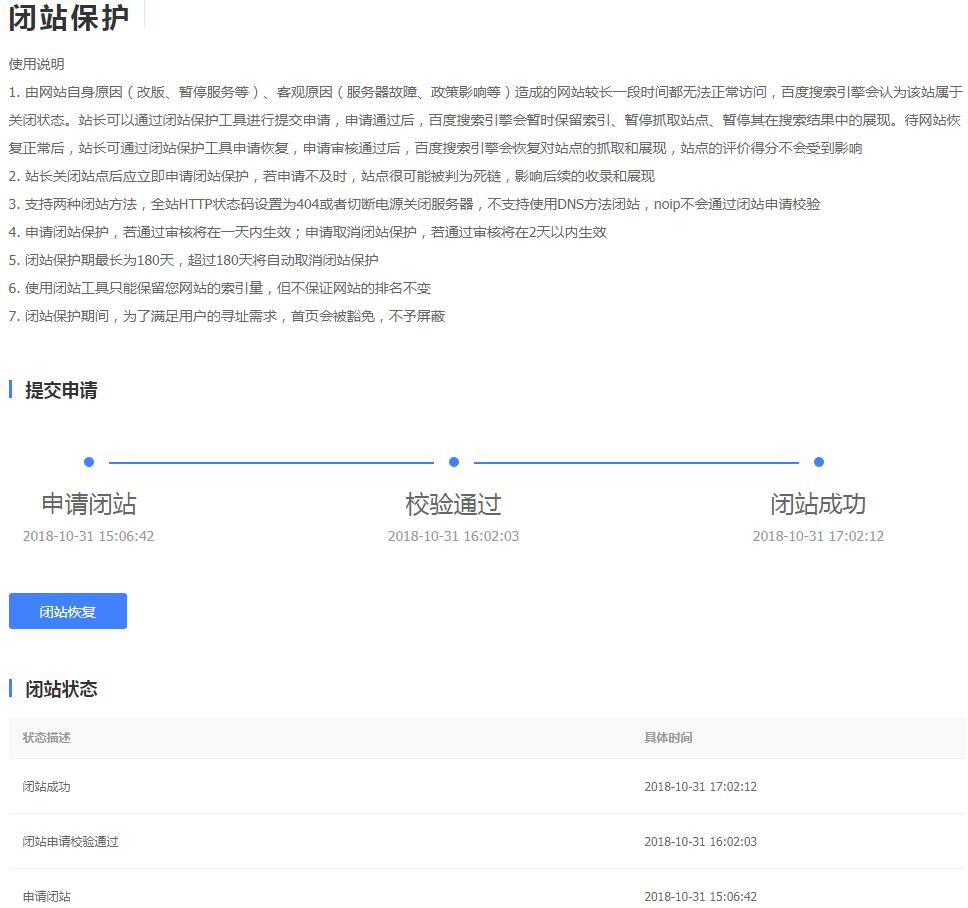Click the 闭站恢复 button

click(x=68, y=611)
